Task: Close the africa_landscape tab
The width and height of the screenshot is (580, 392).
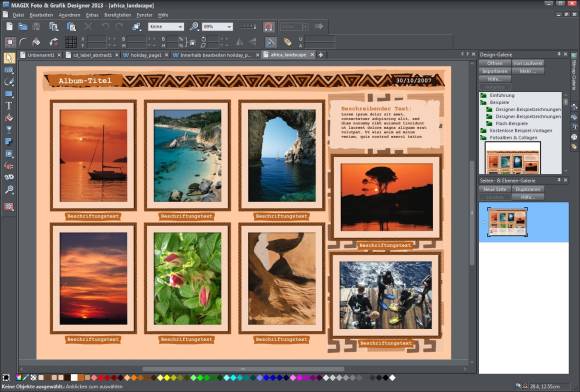Action: (x=312, y=55)
